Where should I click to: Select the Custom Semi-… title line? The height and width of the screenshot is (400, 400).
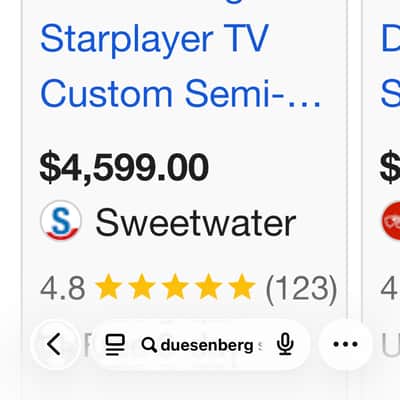tap(180, 94)
